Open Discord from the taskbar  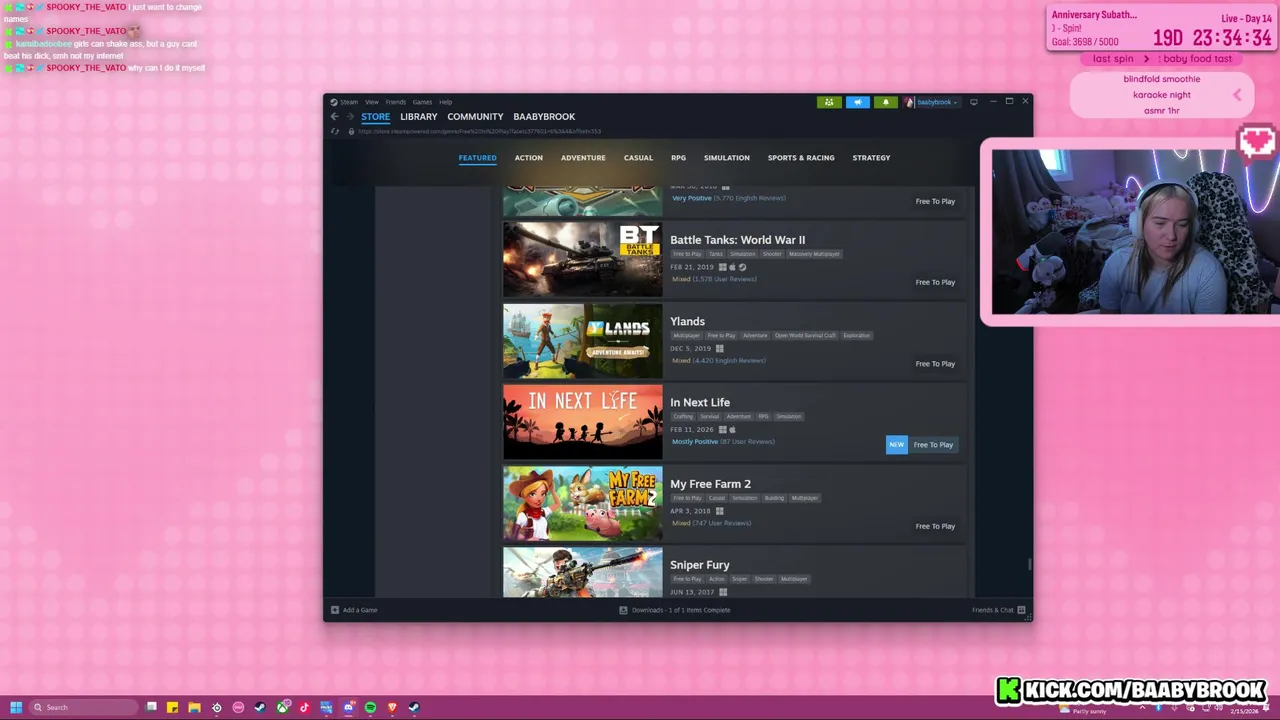tap(348, 708)
